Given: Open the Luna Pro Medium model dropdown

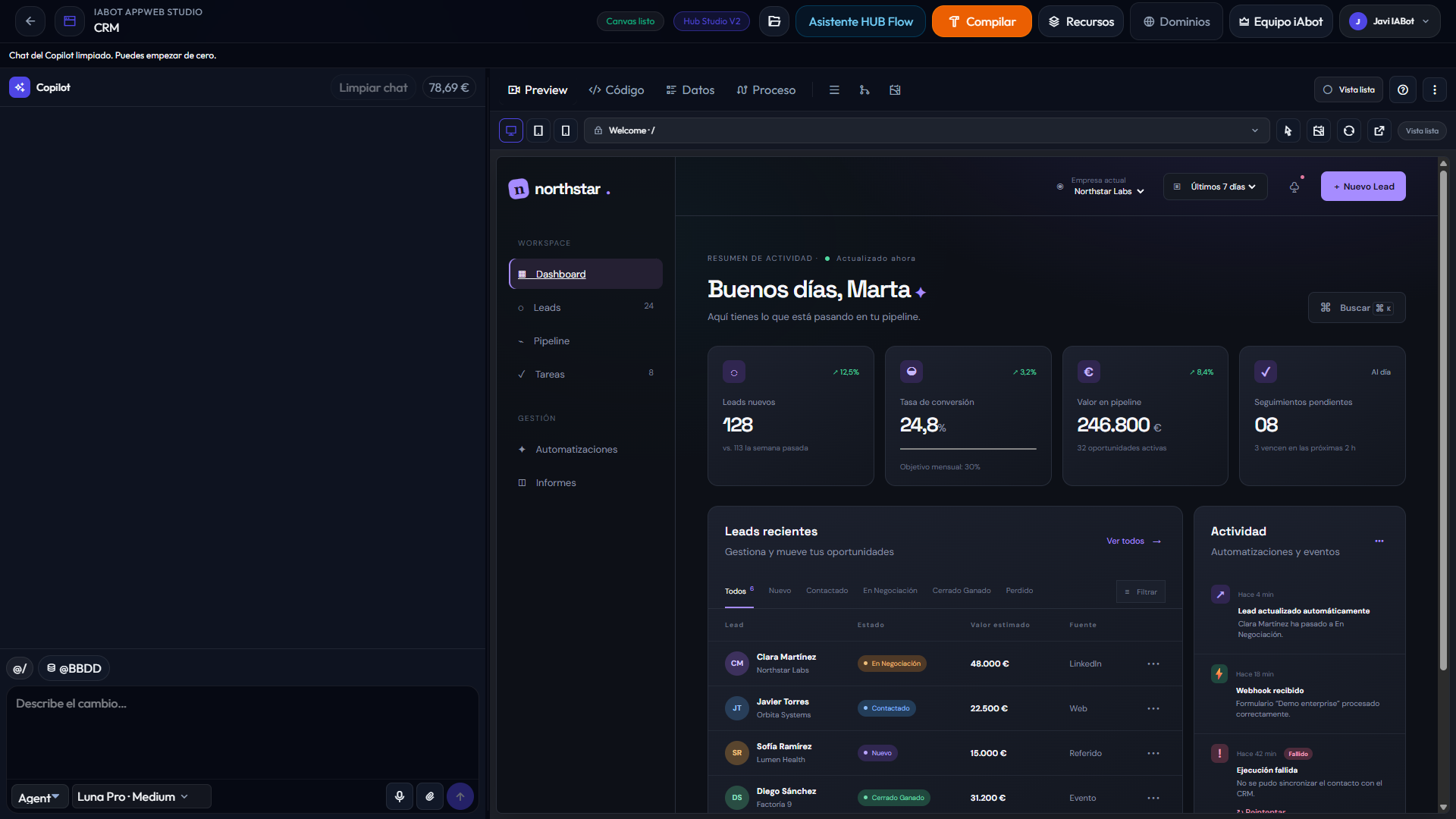Looking at the screenshot, I should [x=141, y=796].
